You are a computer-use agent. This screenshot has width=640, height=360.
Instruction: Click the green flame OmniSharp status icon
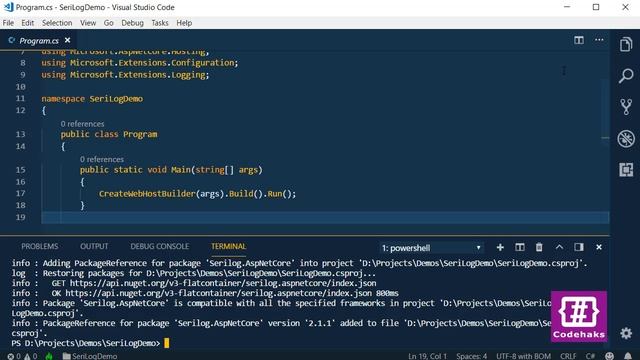[x=49, y=356]
